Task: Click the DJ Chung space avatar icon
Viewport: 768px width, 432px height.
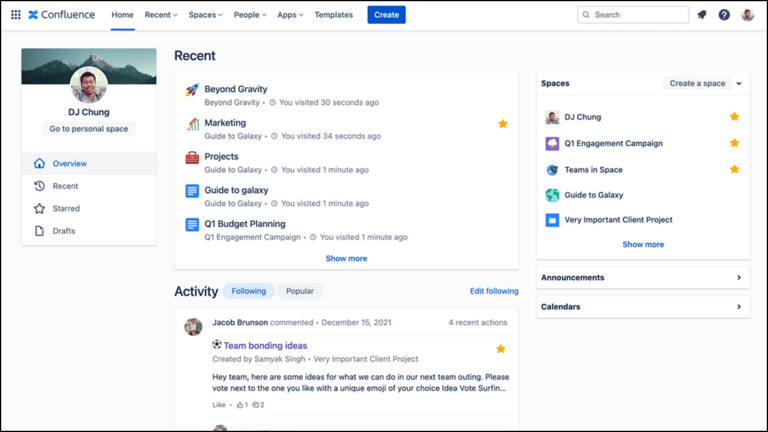Action: coord(552,117)
